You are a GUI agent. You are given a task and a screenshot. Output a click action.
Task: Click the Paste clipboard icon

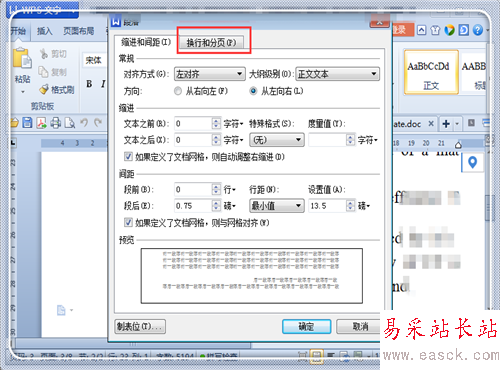22,59
